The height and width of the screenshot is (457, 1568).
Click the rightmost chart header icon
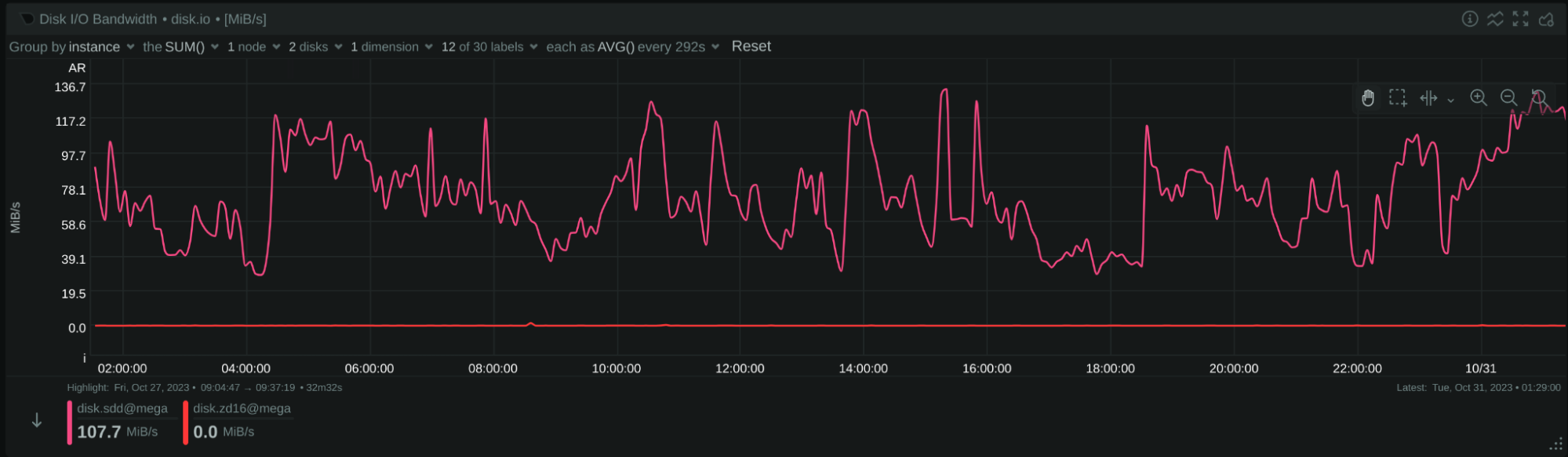click(x=1546, y=19)
